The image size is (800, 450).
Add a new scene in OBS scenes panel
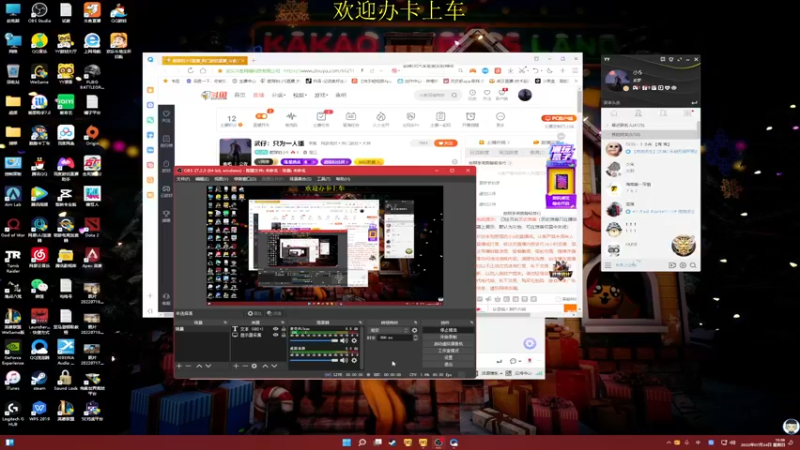[x=179, y=366]
